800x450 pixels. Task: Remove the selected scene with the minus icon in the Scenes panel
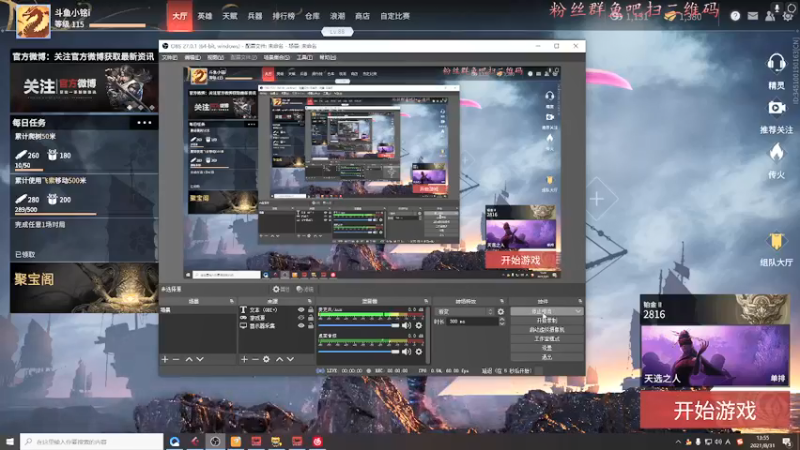click(176, 359)
